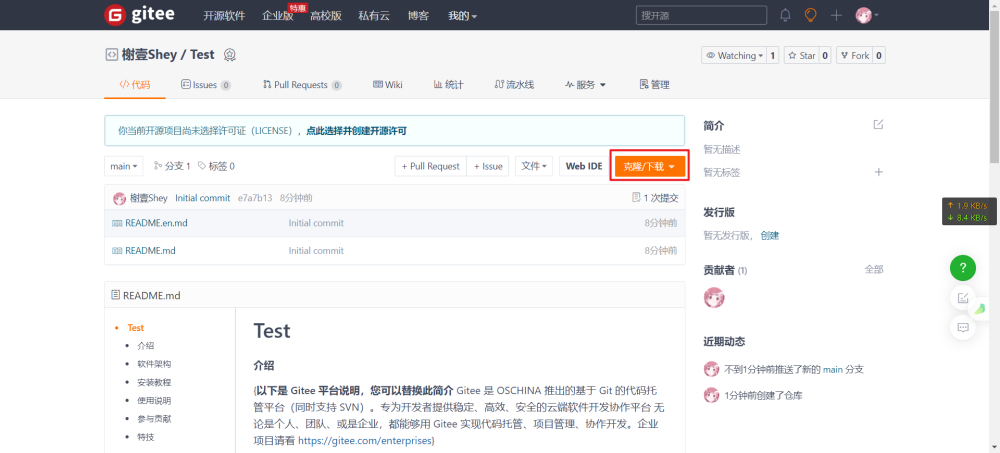Add a tag with the plus beside 暂无标签
1000x453 pixels.
[878, 172]
